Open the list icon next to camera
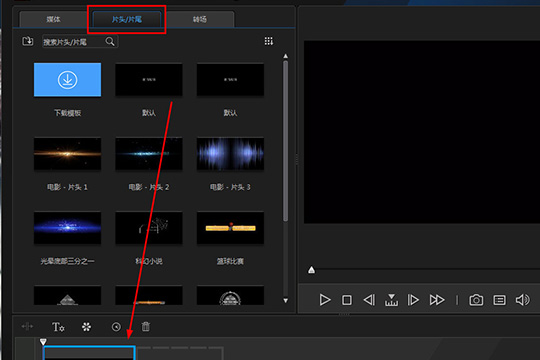 [499, 300]
